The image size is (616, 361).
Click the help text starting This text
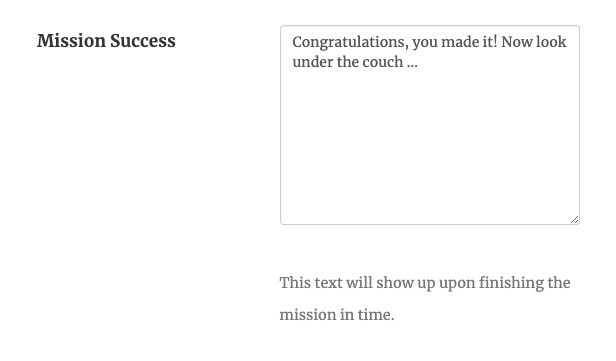tap(425, 299)
